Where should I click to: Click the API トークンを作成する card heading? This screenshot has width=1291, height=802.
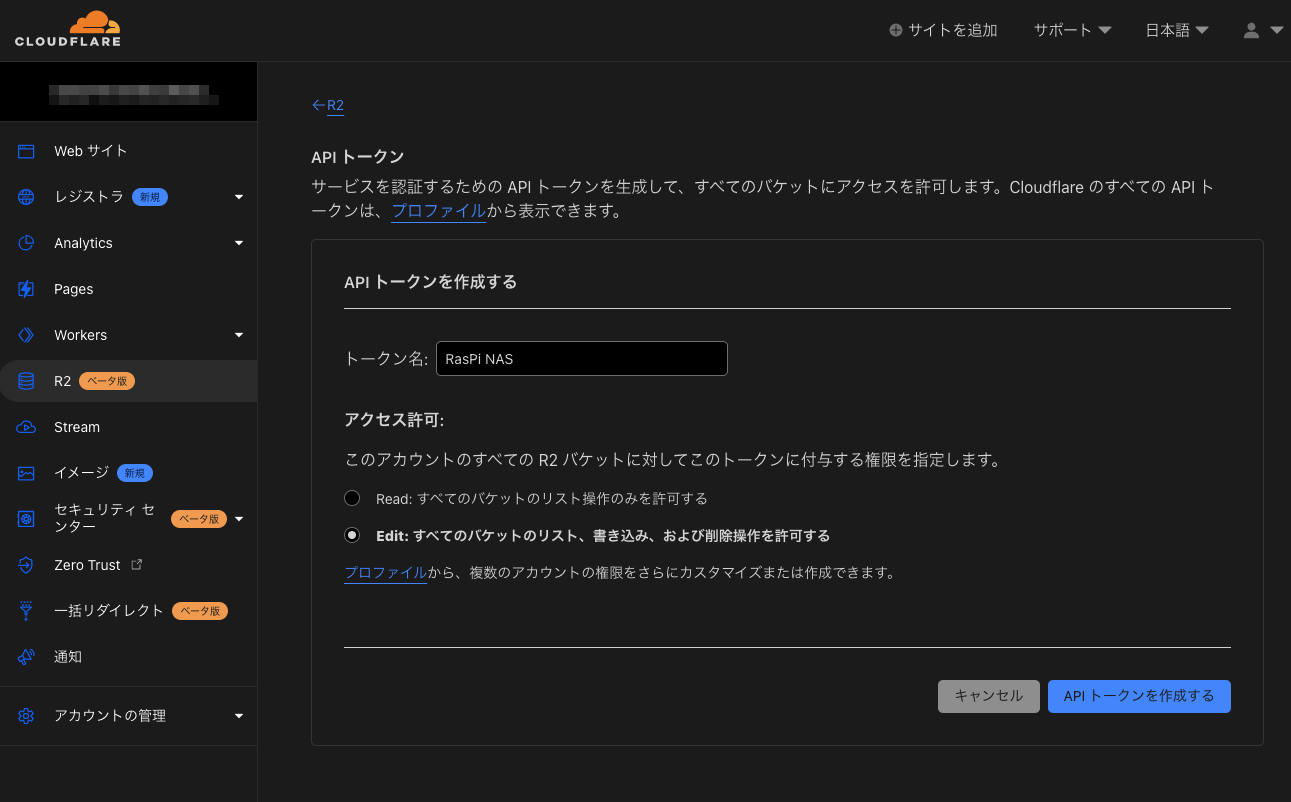pos(431,282)
